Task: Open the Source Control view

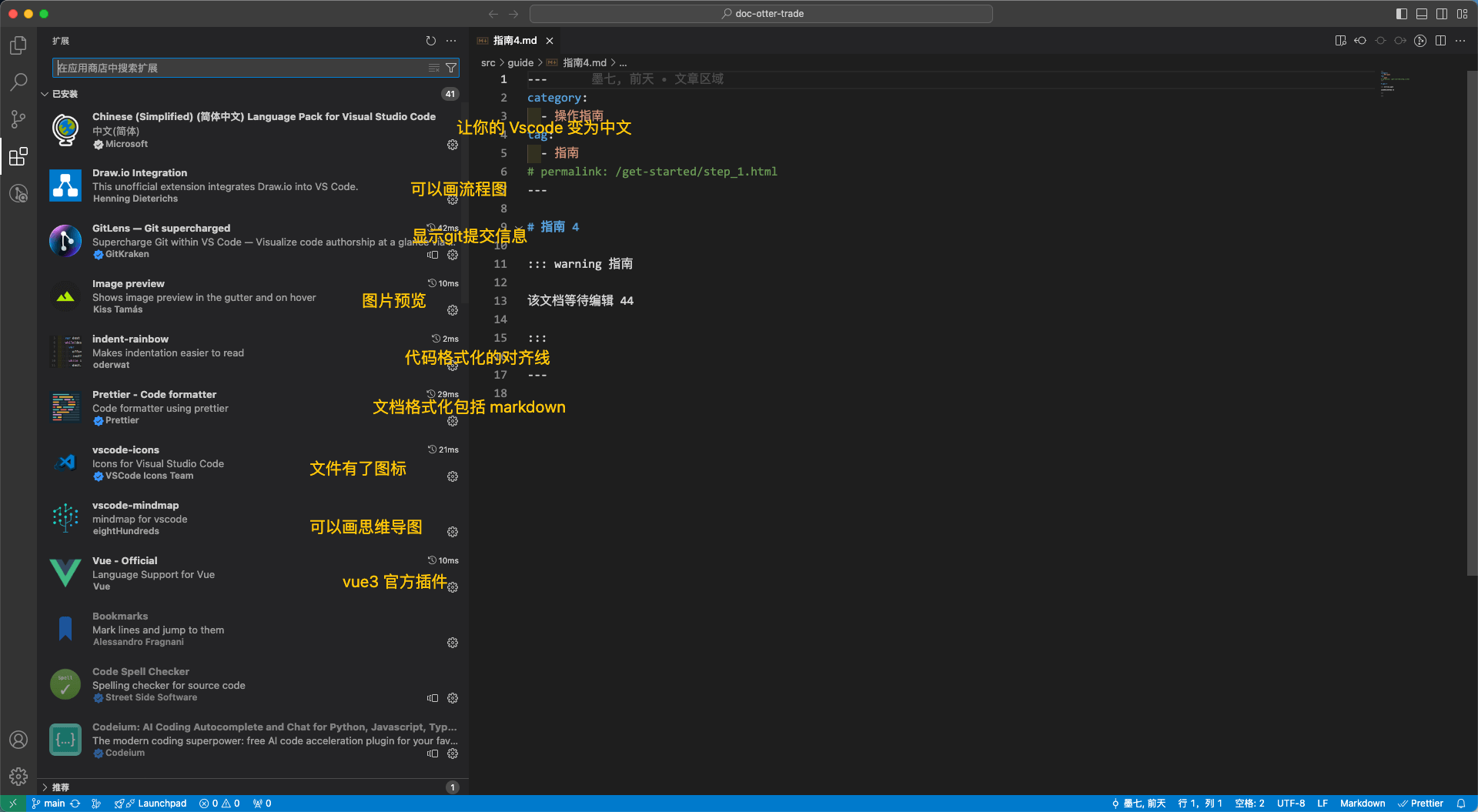Action: click(x=18, y=119)
